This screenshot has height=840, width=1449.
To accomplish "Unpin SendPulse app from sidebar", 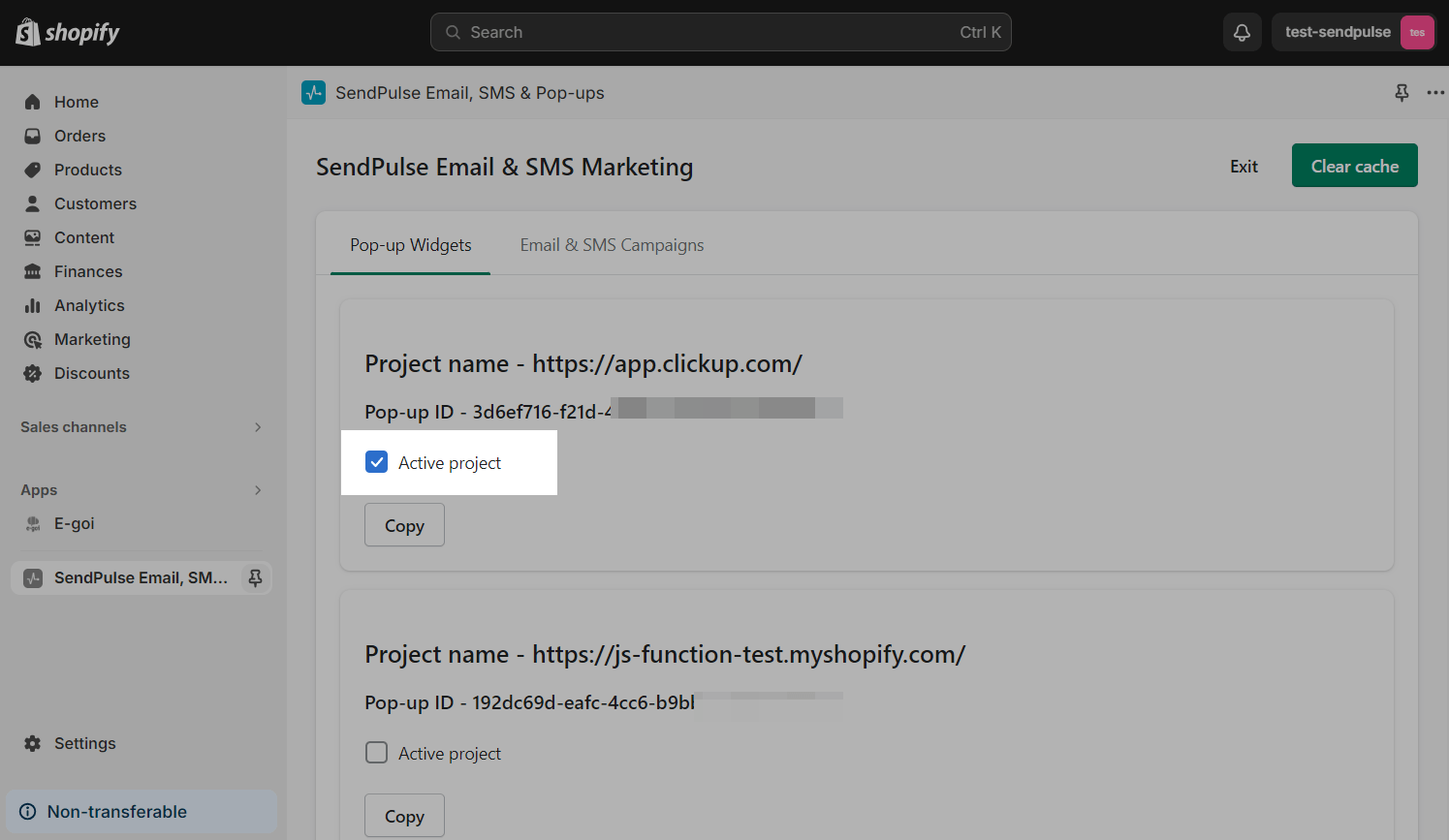I will 256,577.
